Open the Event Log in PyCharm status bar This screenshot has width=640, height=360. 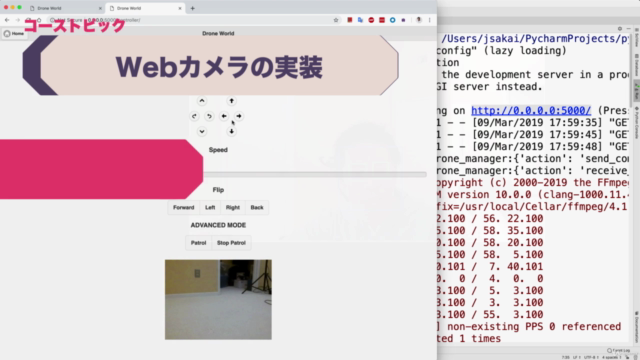tap(618, 351)
